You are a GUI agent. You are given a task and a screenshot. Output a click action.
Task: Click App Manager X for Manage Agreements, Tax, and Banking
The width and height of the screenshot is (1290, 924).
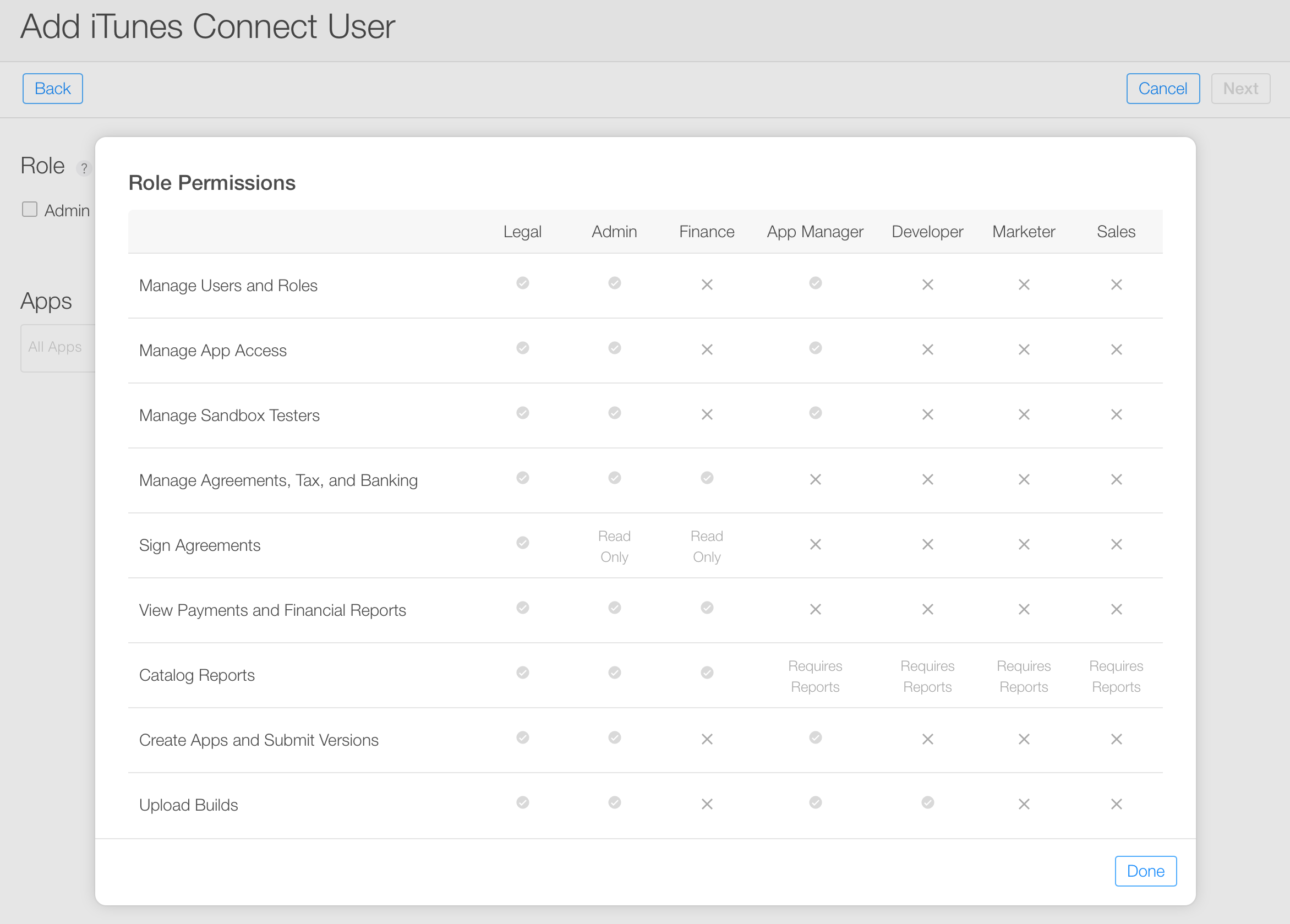click(815, 479)
